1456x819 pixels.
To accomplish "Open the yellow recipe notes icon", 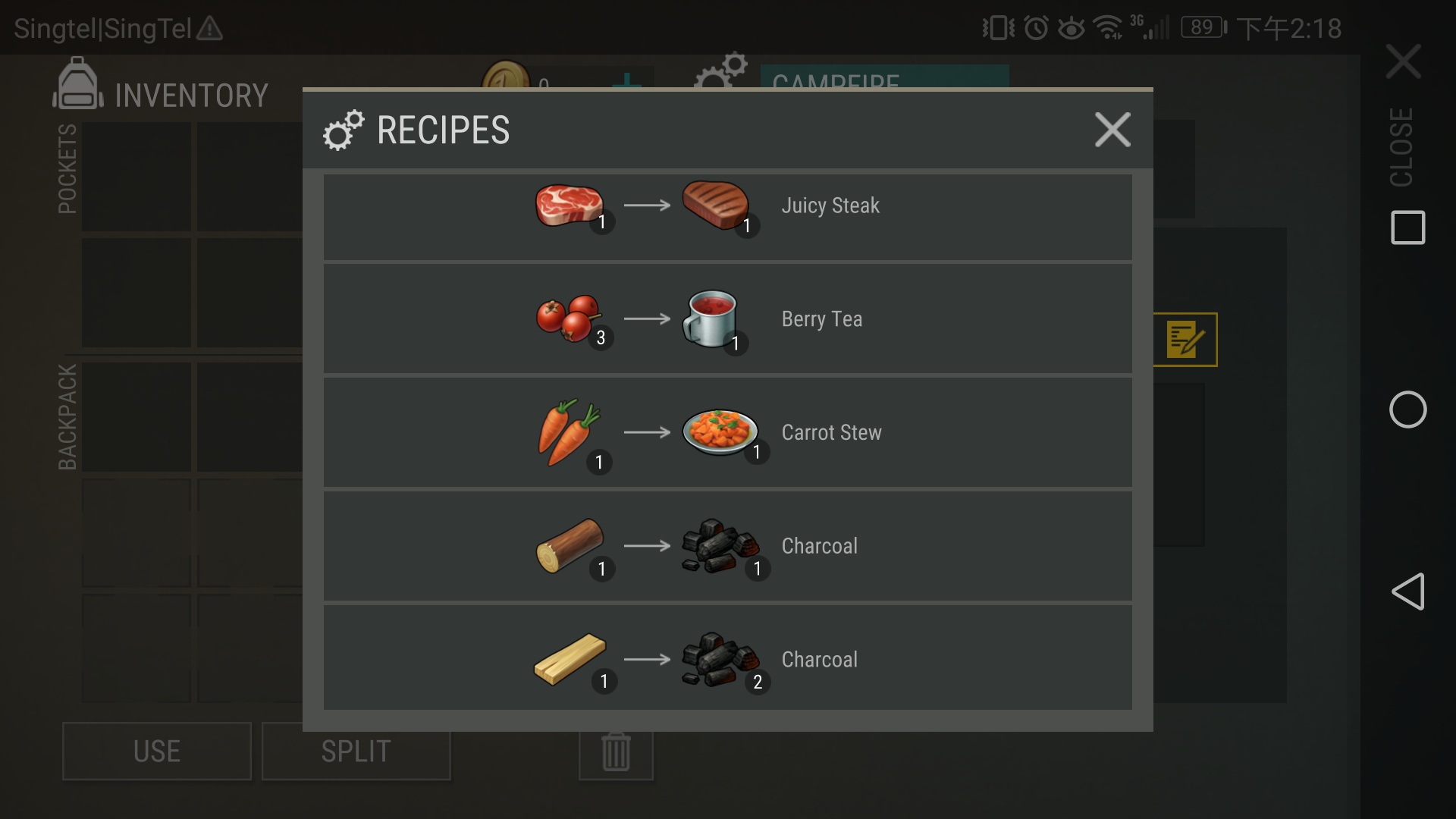I will (x=1185, y=339).
